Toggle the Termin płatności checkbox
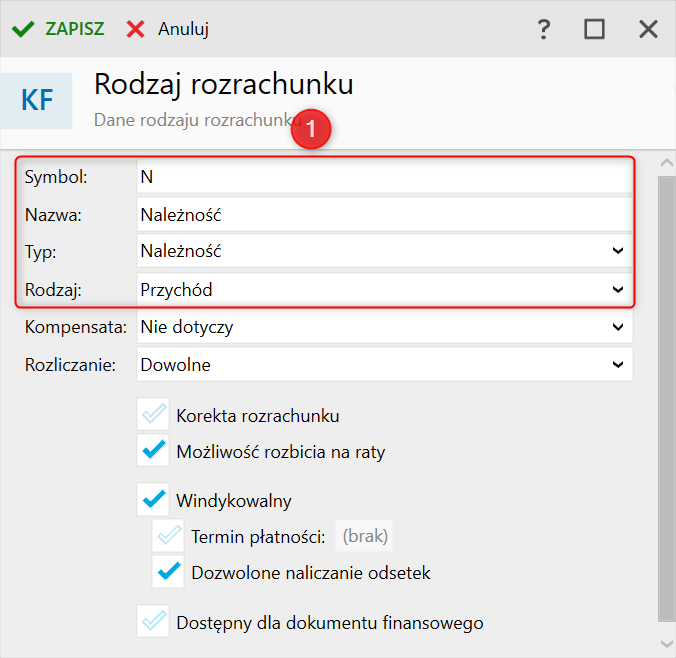 pos(168,537)
